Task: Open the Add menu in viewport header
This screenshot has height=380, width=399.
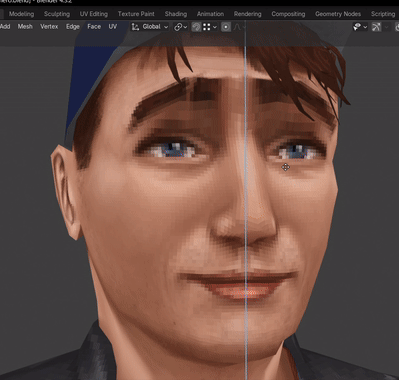Action: tap(5, 26)
